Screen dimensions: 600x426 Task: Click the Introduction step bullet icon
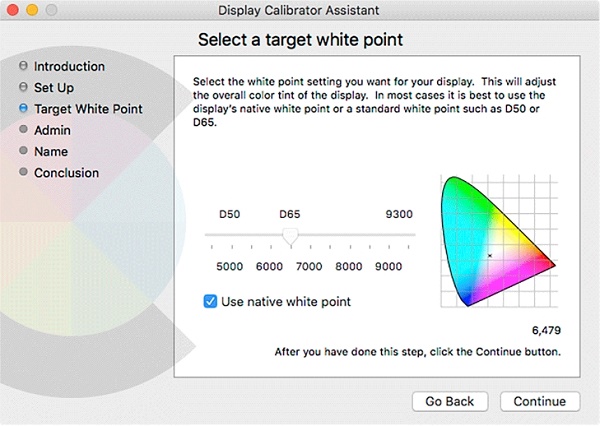click(23, 66)
